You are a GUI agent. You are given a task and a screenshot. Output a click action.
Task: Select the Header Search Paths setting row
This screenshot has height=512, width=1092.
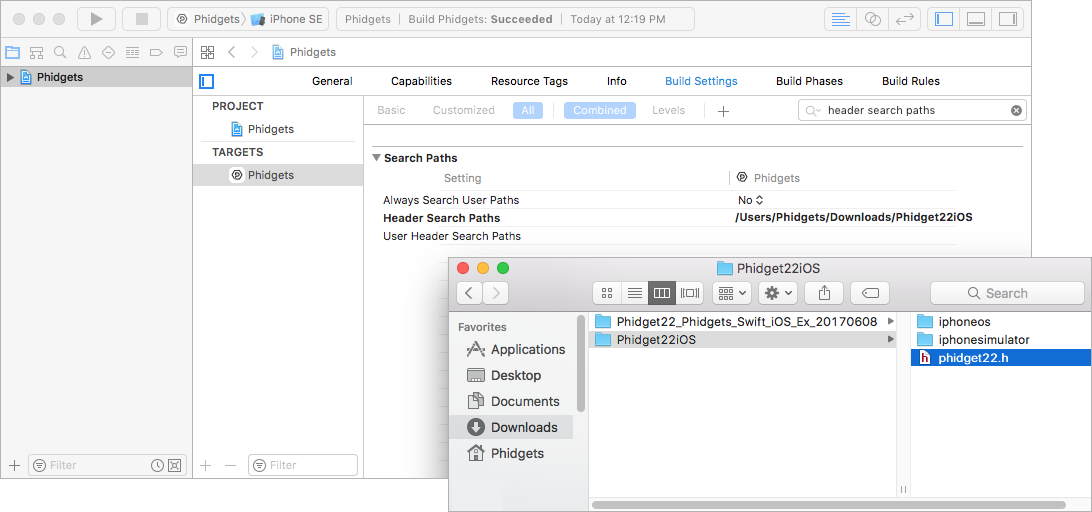[669, 217]
